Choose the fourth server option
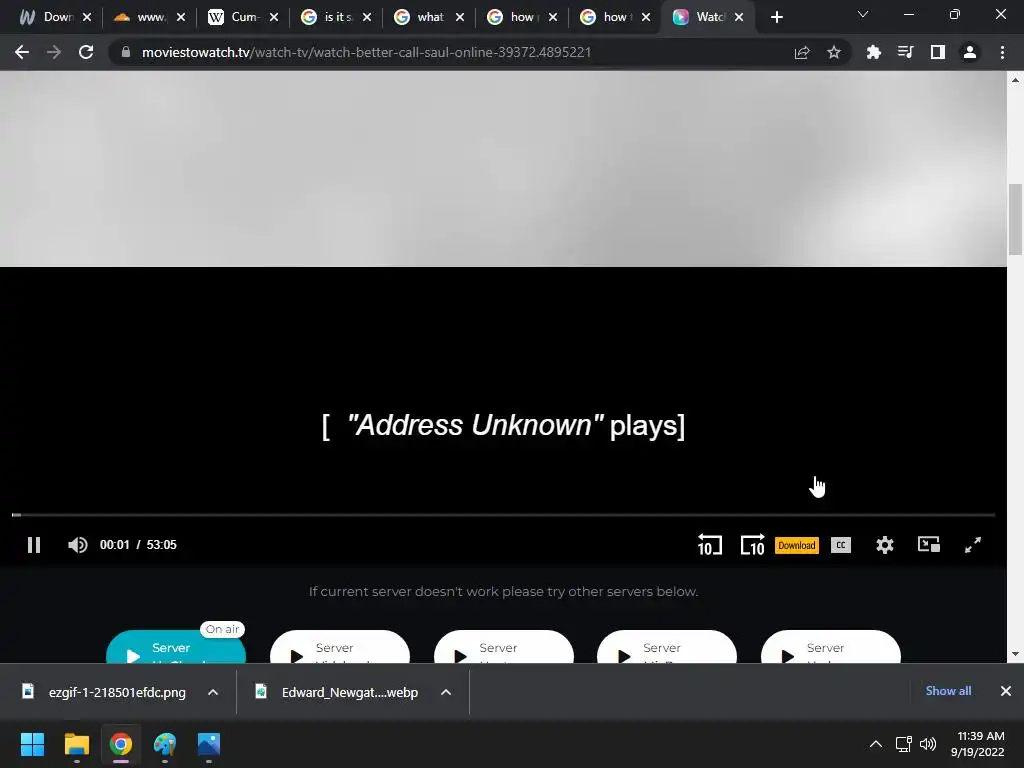This screenshot has height=768, width=1024. 667,647
